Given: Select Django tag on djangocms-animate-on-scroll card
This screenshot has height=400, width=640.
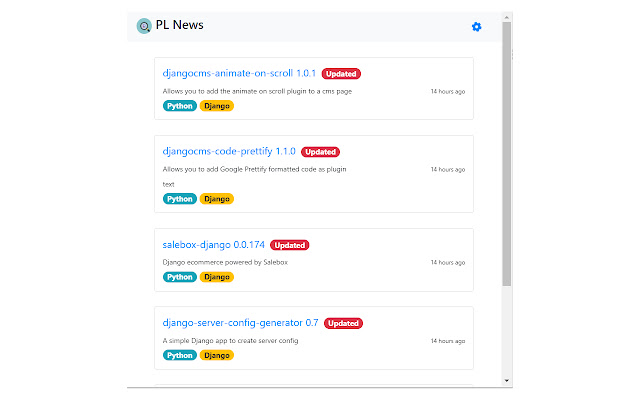Looking at the screenshot, I should [217, 106].
